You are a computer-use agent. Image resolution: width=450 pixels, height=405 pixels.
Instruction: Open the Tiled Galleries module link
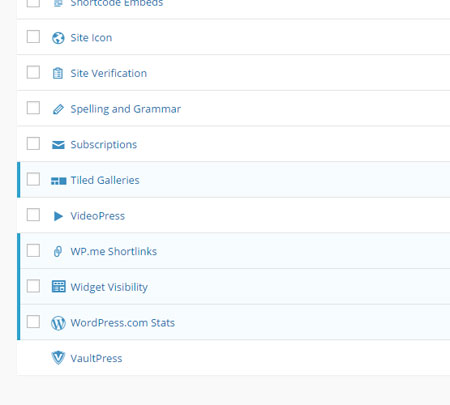click(105, 180)
